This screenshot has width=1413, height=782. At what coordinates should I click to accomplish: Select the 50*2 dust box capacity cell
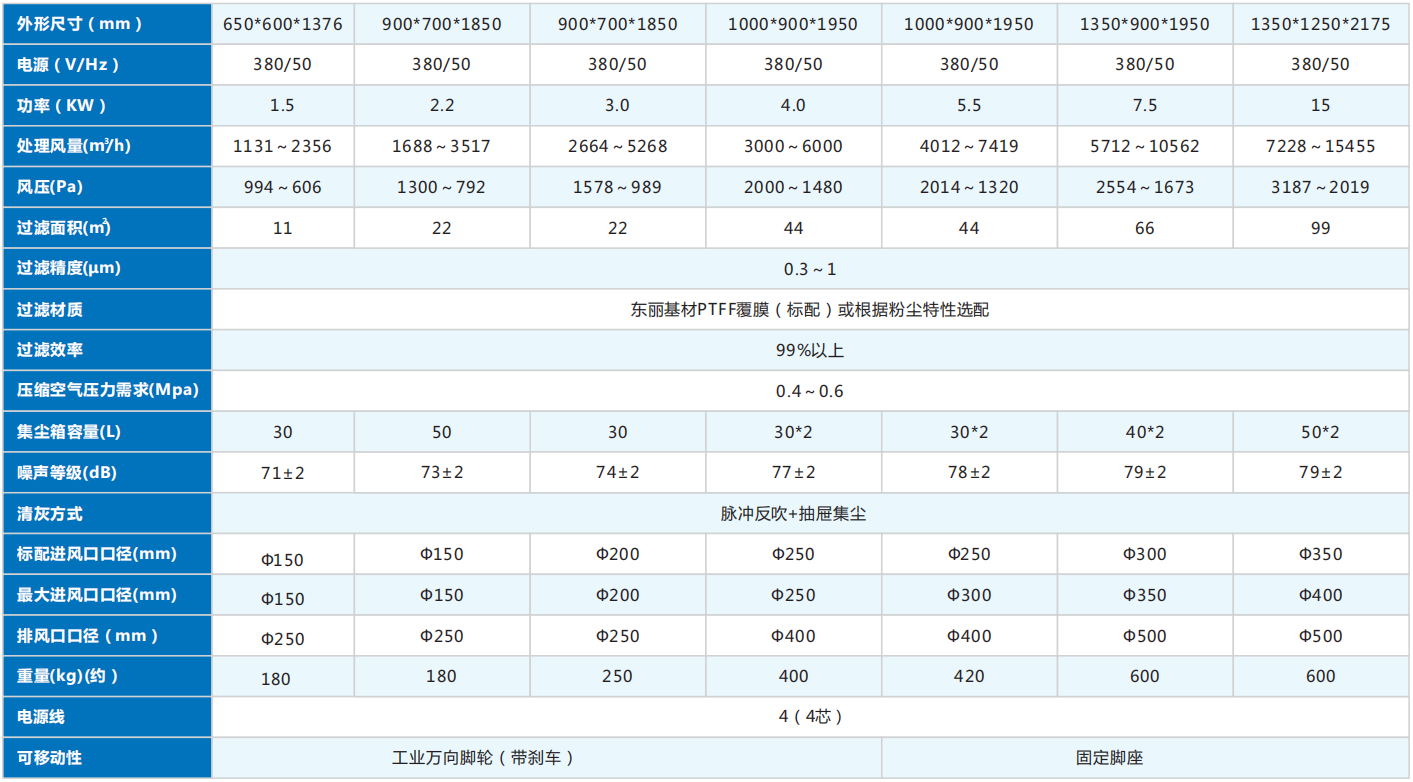(x=1321, y=432)
